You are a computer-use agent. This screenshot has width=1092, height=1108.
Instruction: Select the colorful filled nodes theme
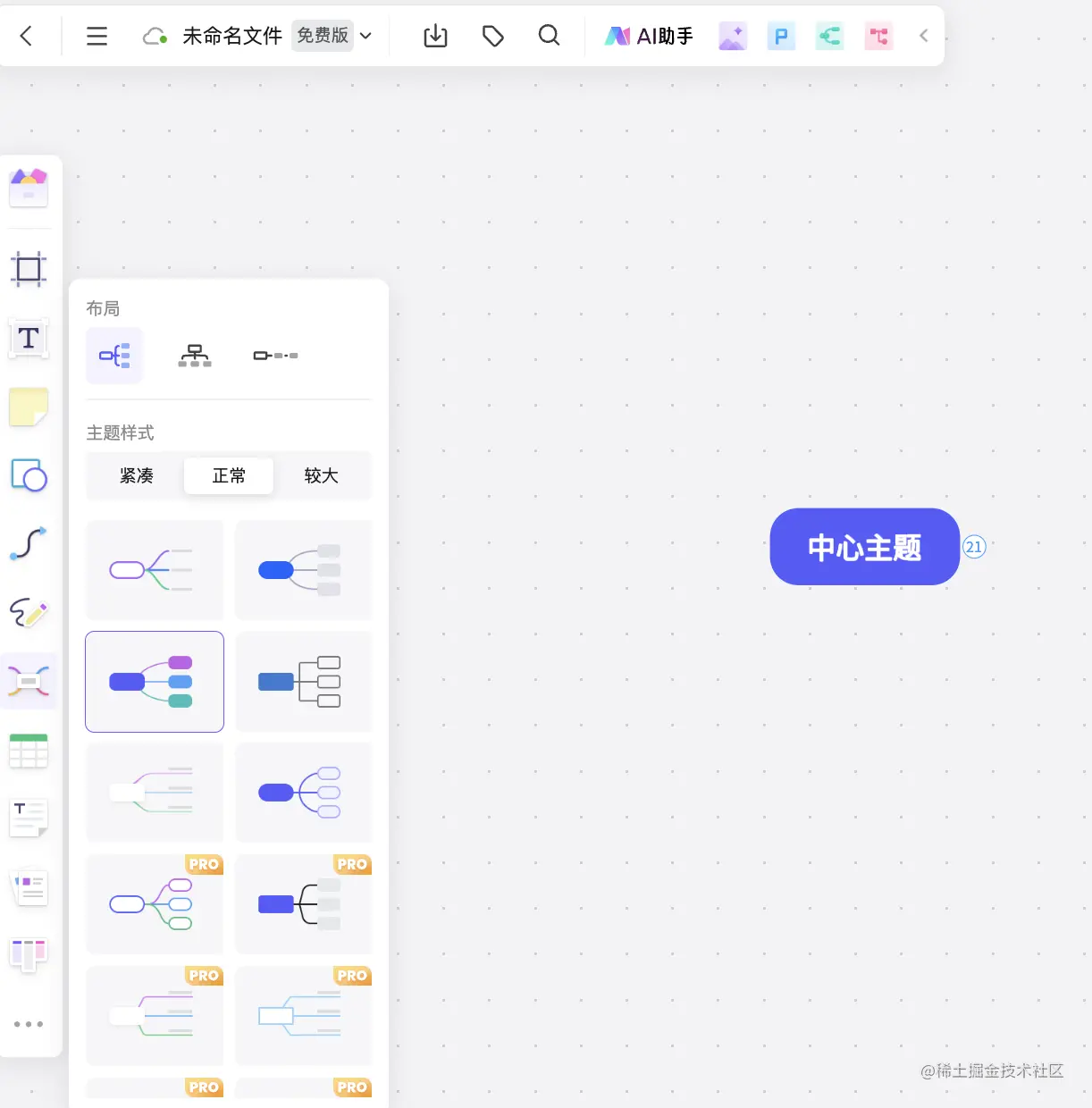155,682
